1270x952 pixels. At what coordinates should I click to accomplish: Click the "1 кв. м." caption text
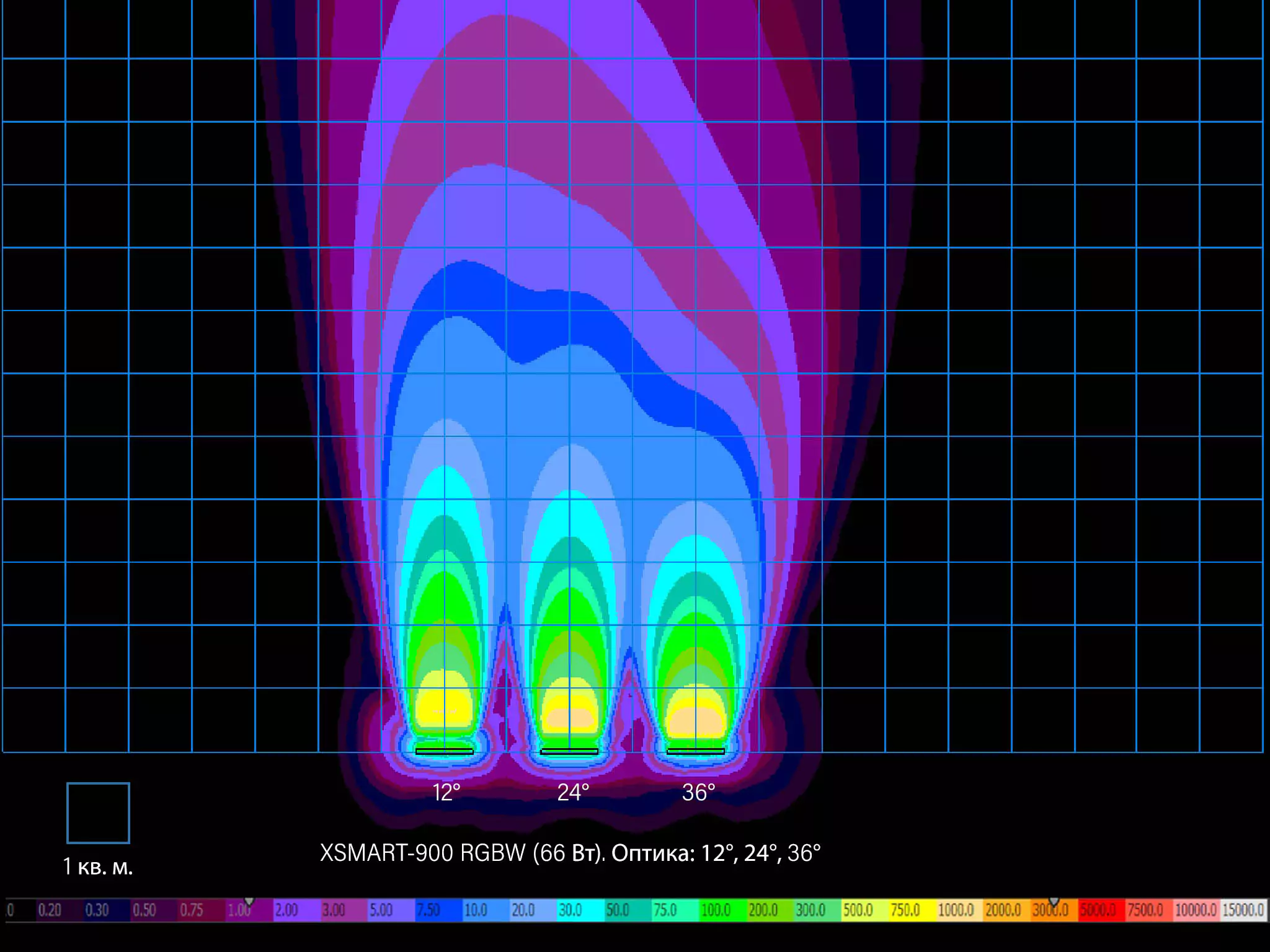(98, 866)
